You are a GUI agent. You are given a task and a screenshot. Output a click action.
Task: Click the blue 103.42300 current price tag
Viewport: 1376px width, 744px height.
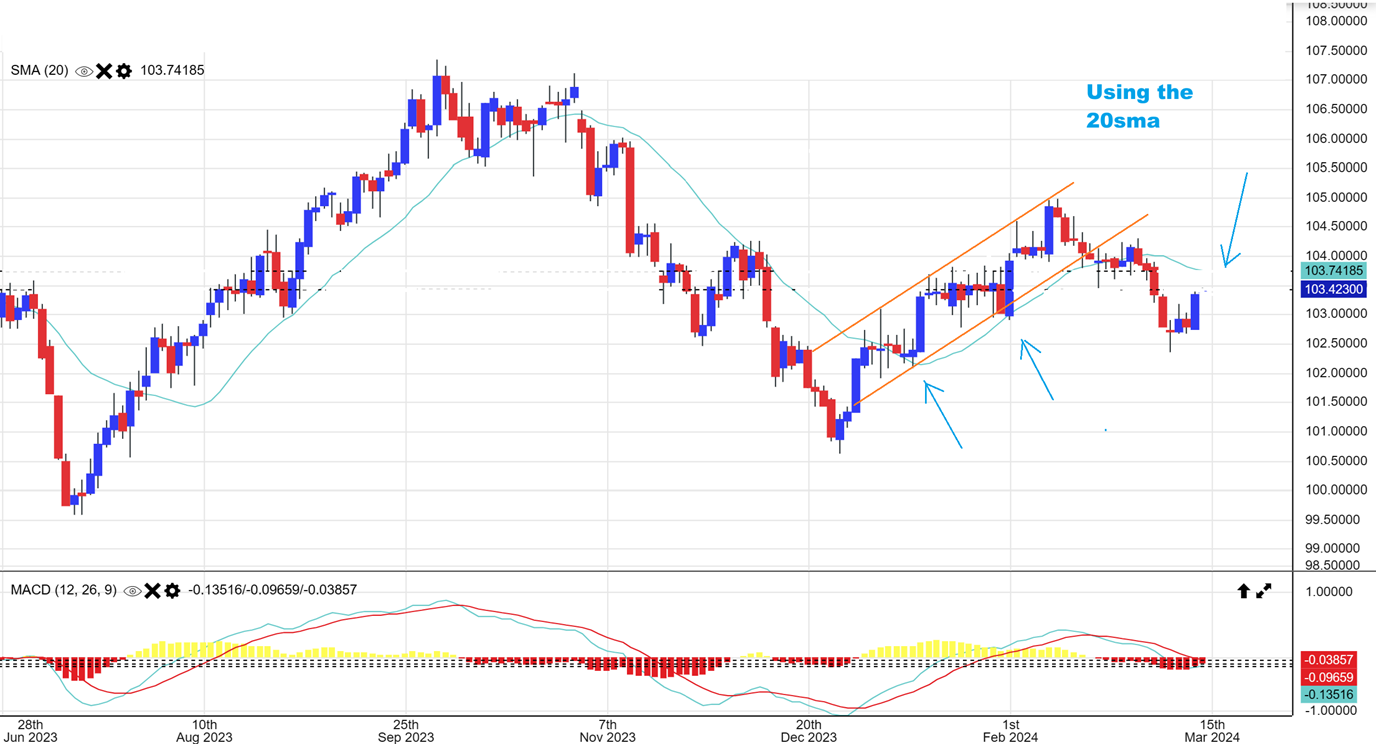tap(1333, 290)
